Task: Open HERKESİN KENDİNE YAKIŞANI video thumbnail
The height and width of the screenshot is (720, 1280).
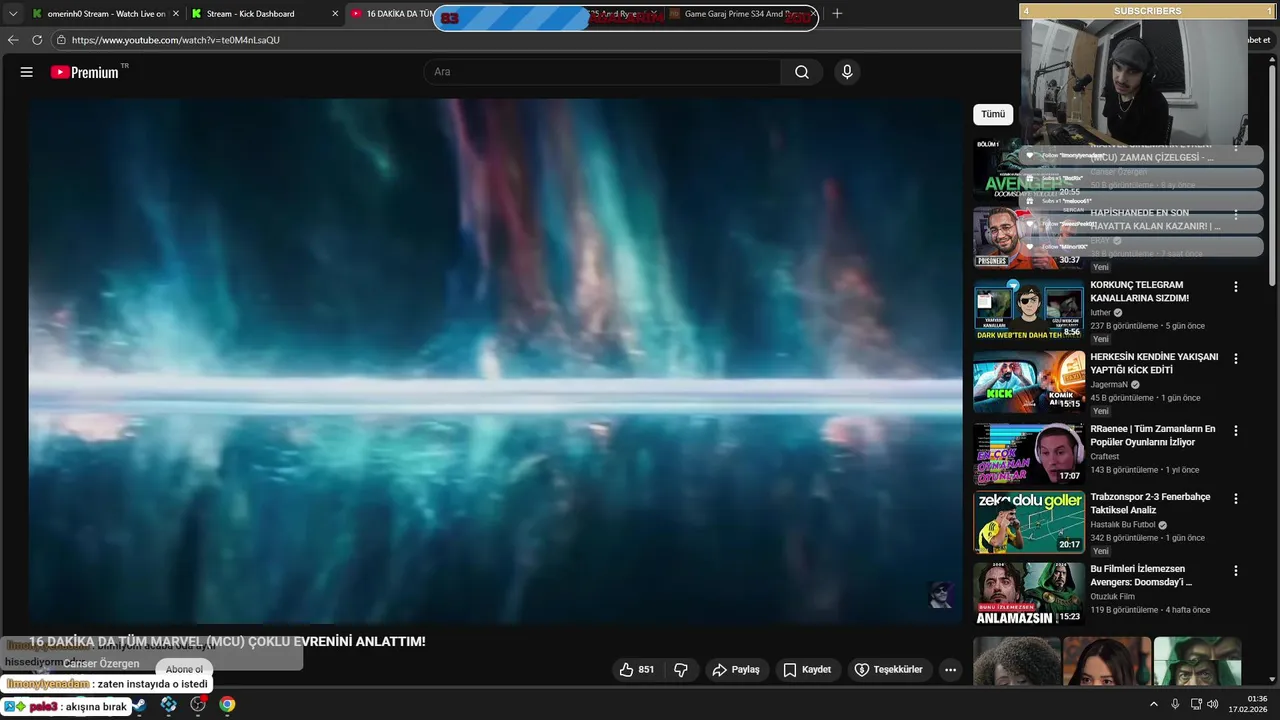Action: click(1029, 383)
